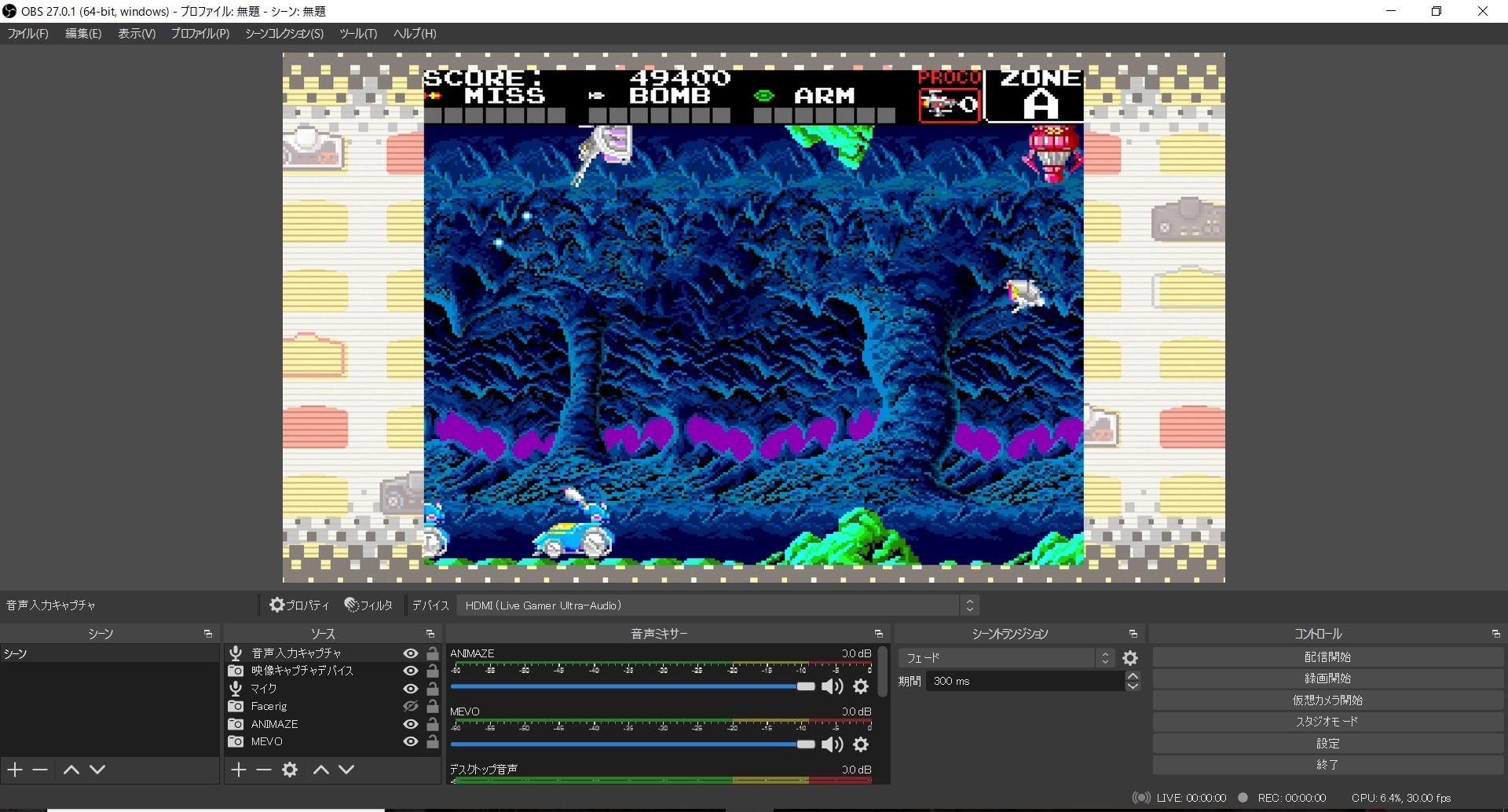Remove the selected source with the minus icon
This screenshot has width=1508, height=812.
coord(264,770)
